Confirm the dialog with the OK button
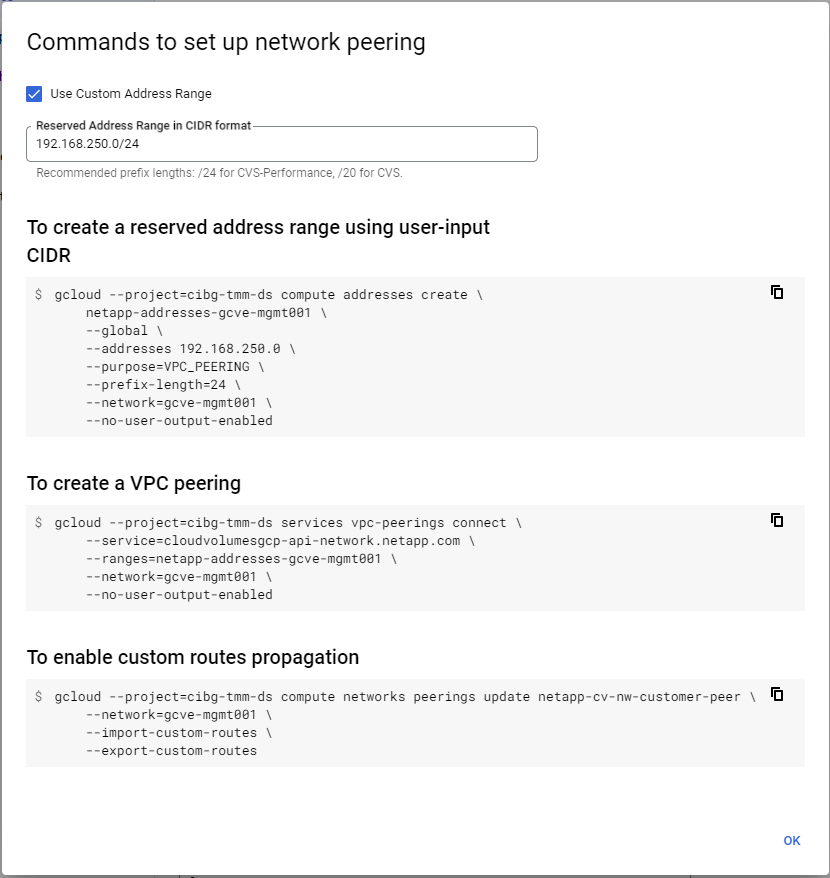The height and width of the screenshot is (878, 830). (x=792, y=840)
